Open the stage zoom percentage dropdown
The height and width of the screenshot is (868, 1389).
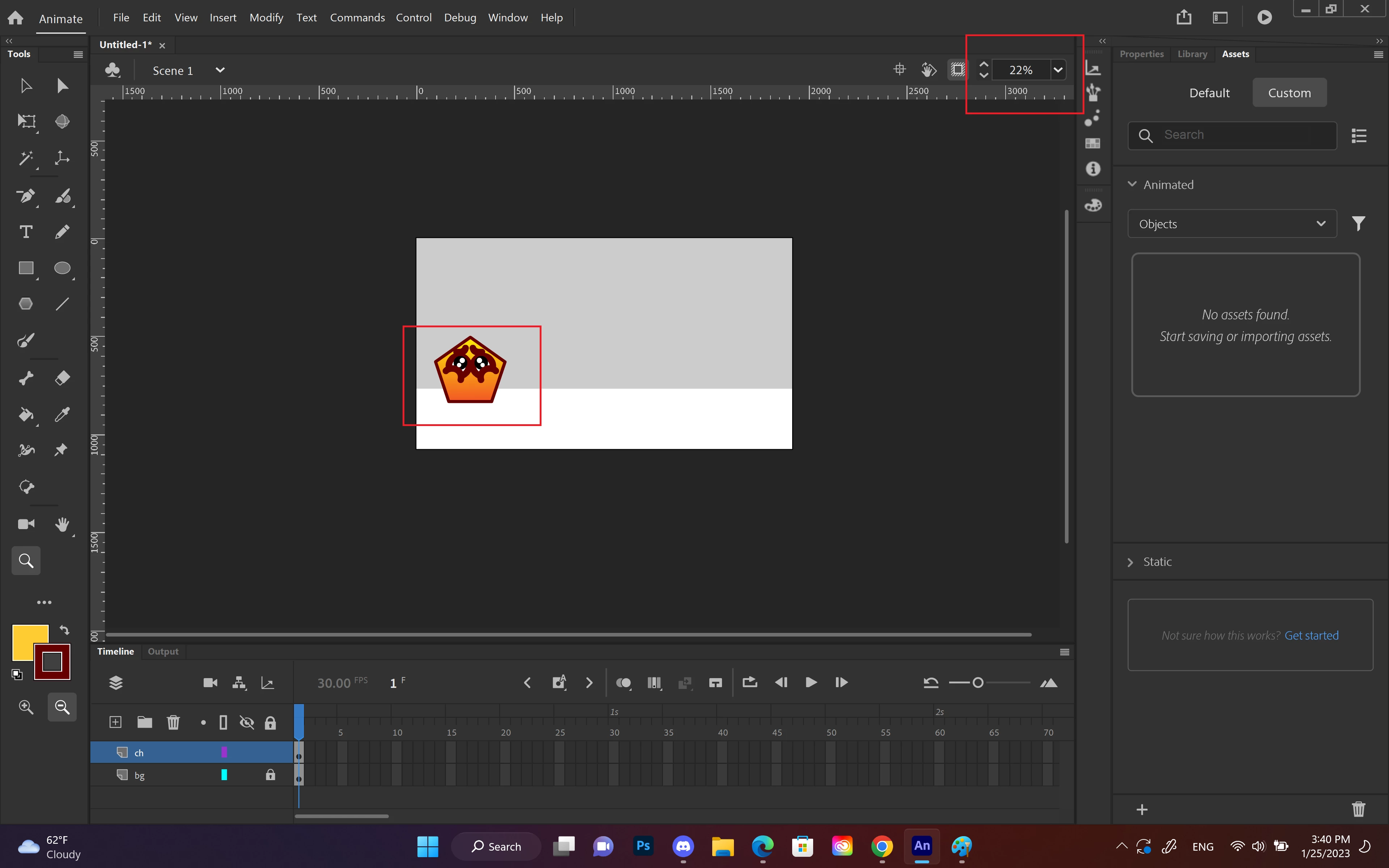[1058, 70]
